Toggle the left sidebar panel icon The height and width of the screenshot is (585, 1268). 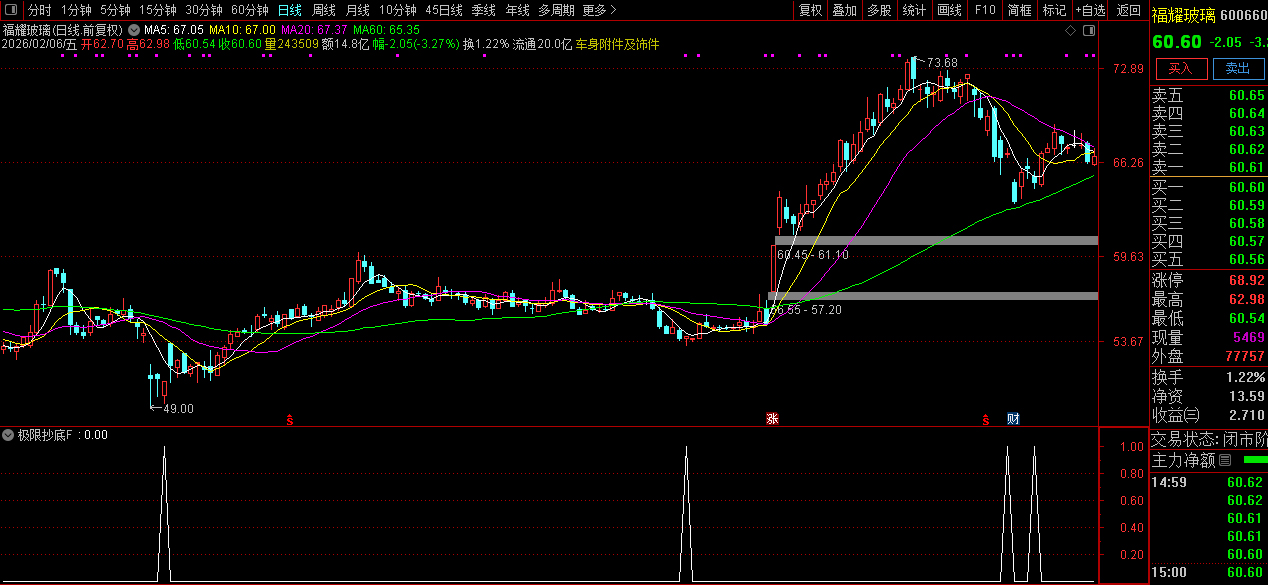[12, 10]
